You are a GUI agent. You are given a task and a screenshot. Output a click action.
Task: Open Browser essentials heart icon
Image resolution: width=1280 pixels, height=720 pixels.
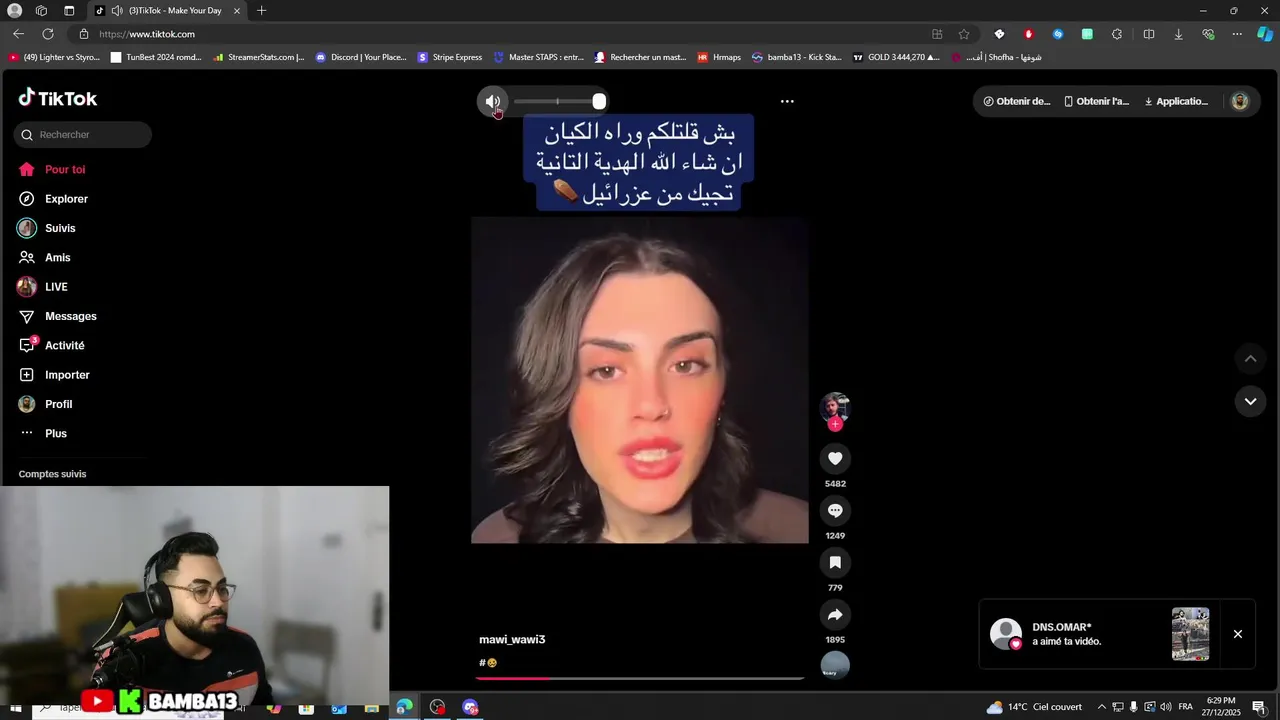(1208, 34)
